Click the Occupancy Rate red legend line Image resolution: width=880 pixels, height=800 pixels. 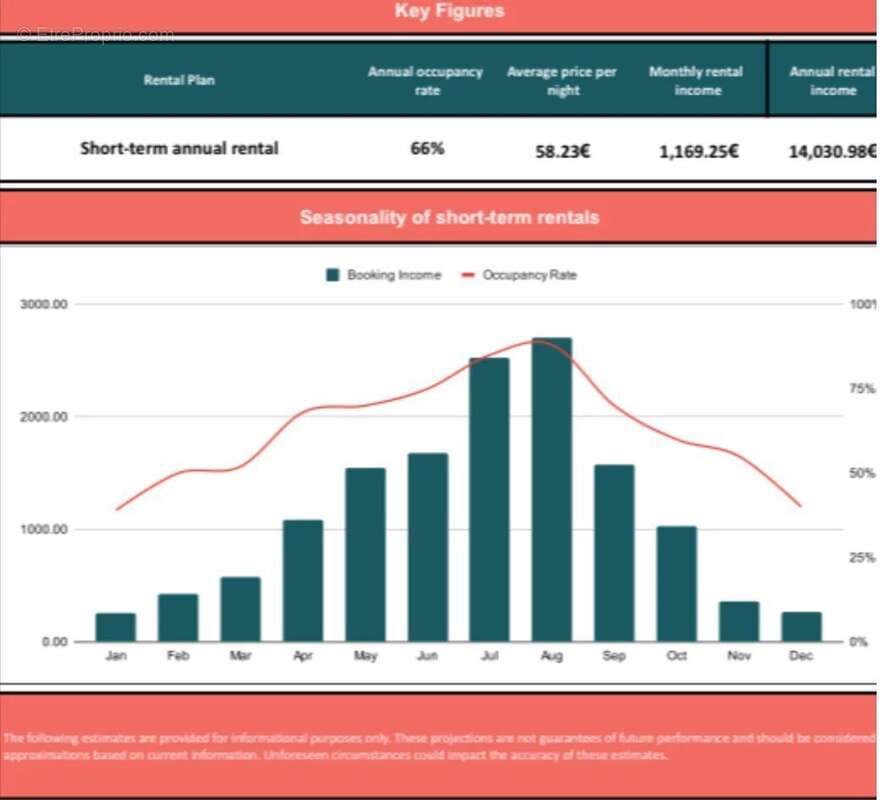[x=468, y=275]
